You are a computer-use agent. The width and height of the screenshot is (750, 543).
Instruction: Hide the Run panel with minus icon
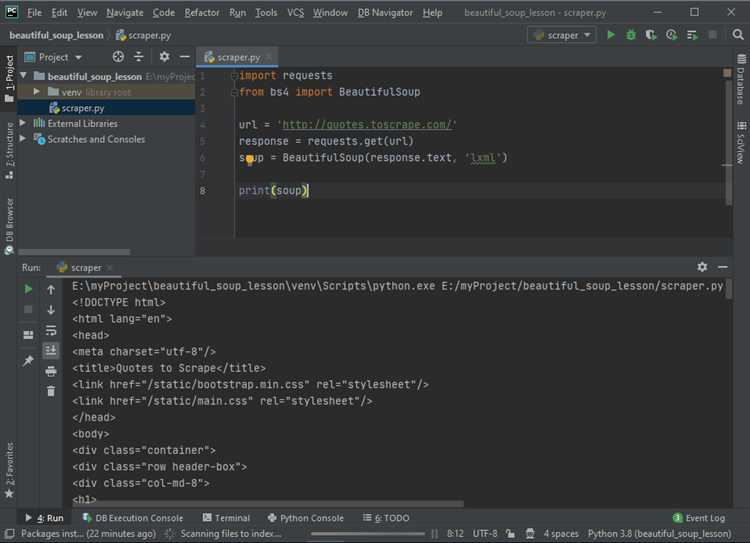(x=723, y=267)
